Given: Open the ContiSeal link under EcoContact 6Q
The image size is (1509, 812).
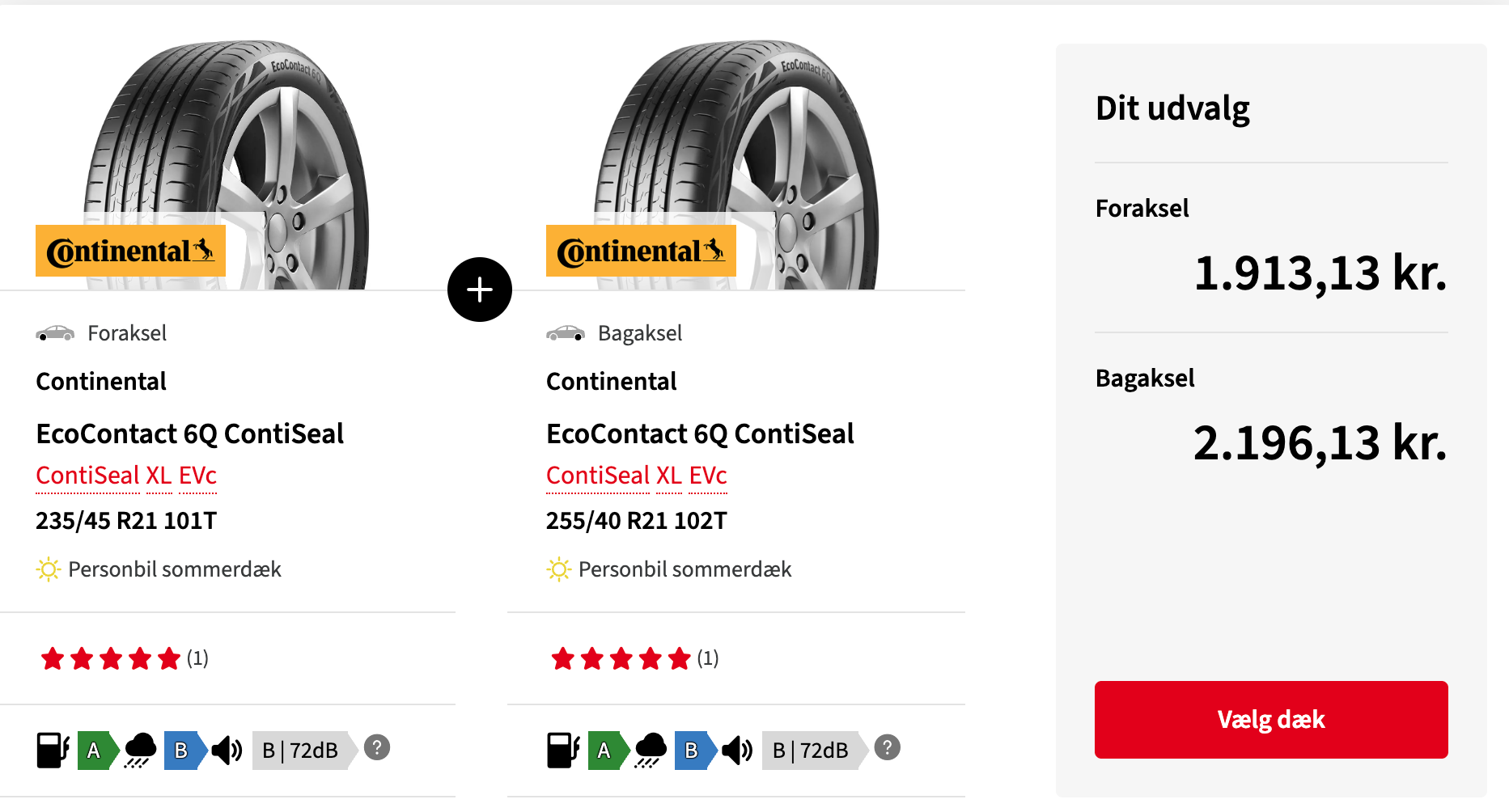Looking at the screenshot, I should pos(87,476).
